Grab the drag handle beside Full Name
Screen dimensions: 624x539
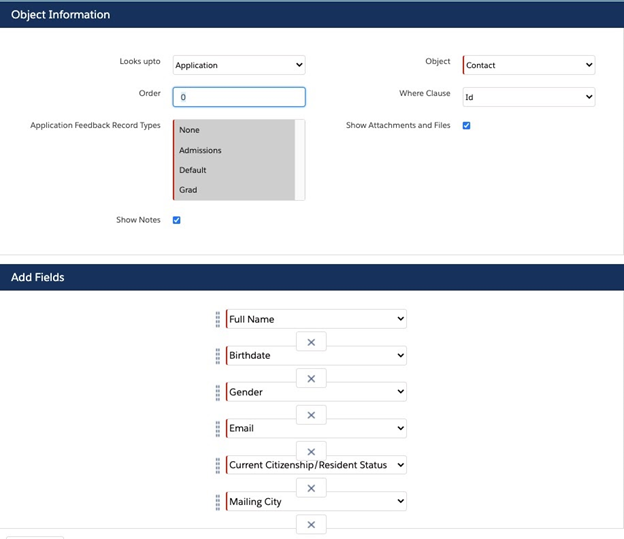click(217, 319)
